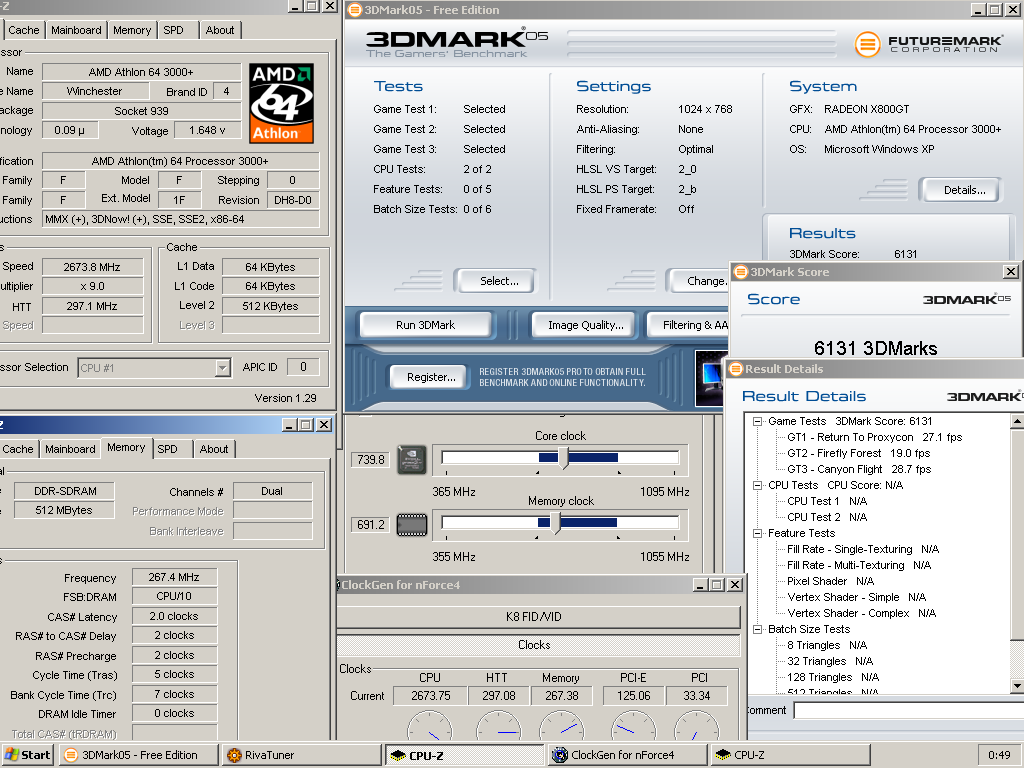The width and height of the screenshot is (1024, 768).
Task: Click the 3DMark05 logo in the Score window
Action: [967, 299]
